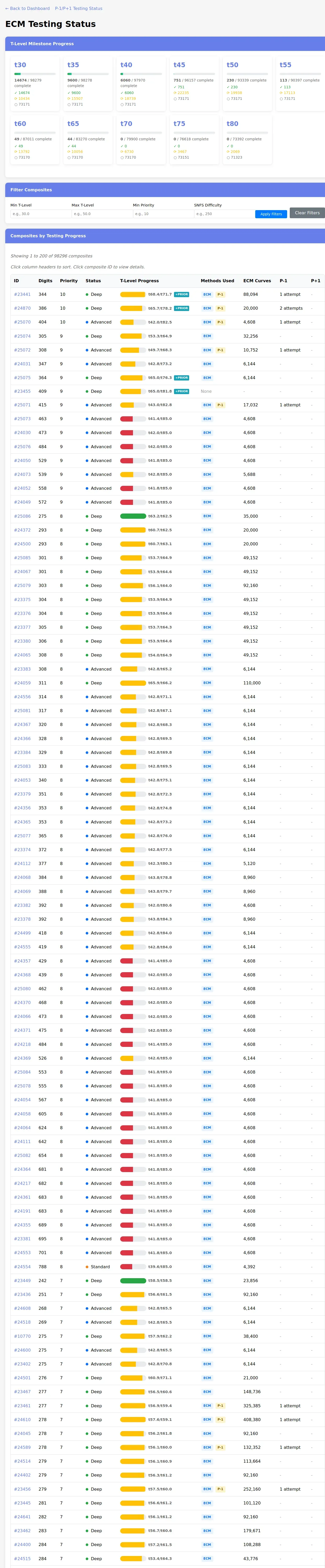Open composite #23455
Image resolution: width=325 pixels, height=1568 pixels.
[22, 391]
